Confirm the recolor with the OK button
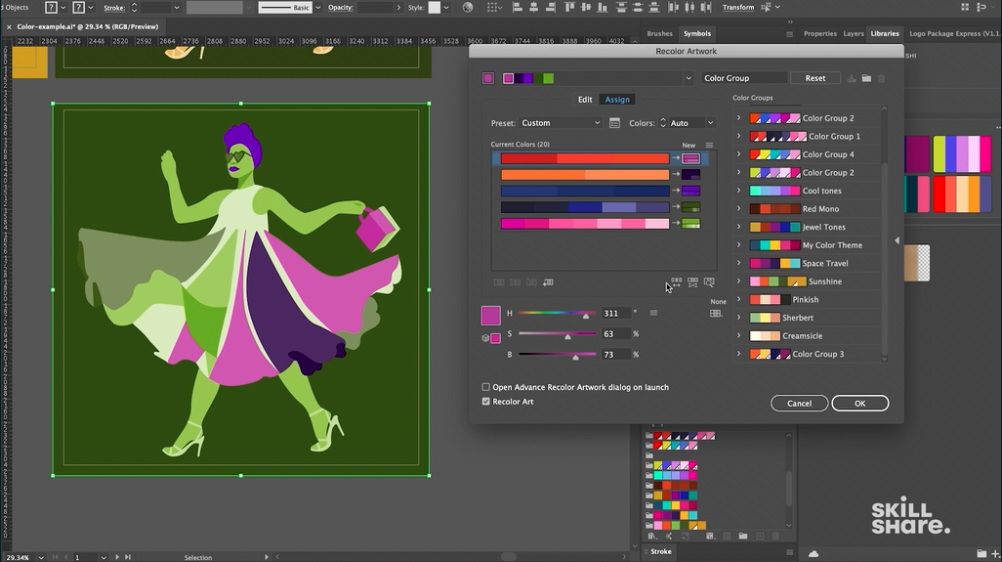Viewport: 1002px width, 562px height. (x=859, y=403)
